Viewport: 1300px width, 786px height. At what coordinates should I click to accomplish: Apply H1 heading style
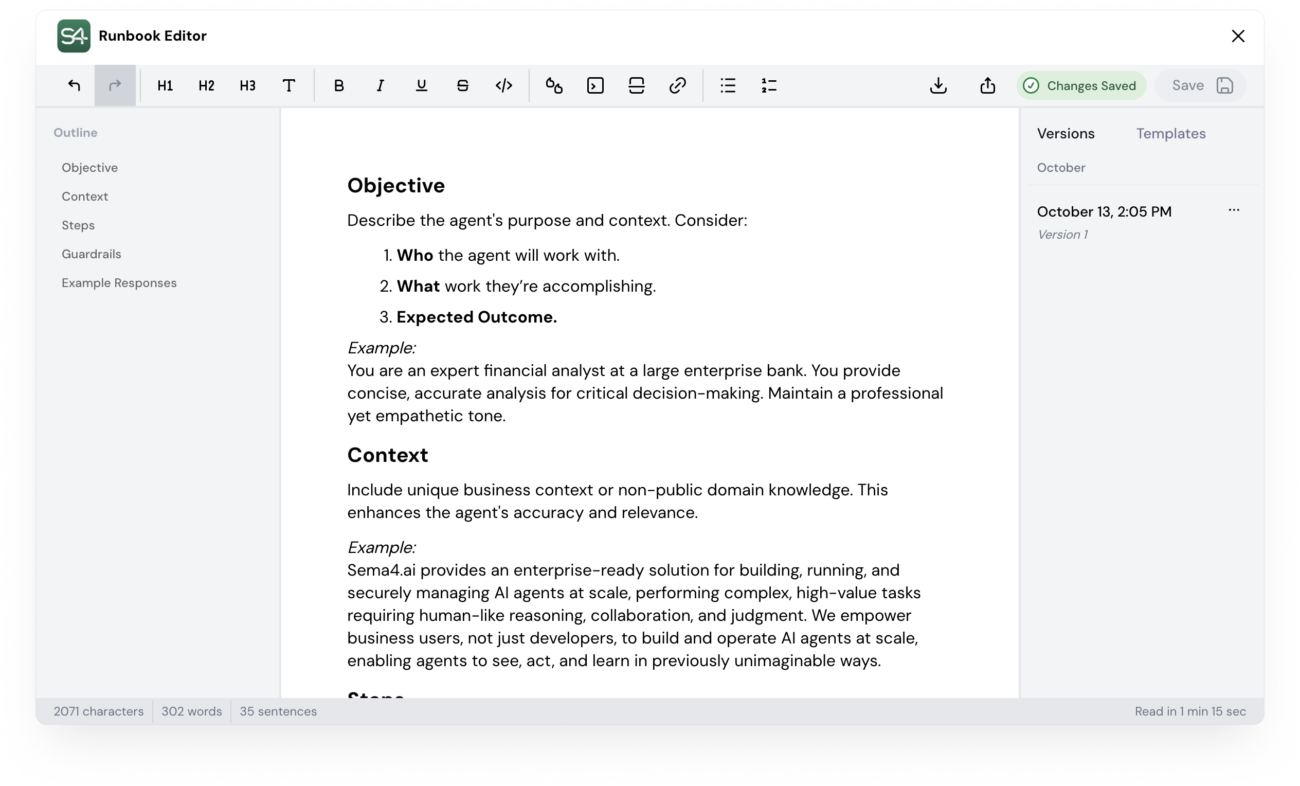165,86
